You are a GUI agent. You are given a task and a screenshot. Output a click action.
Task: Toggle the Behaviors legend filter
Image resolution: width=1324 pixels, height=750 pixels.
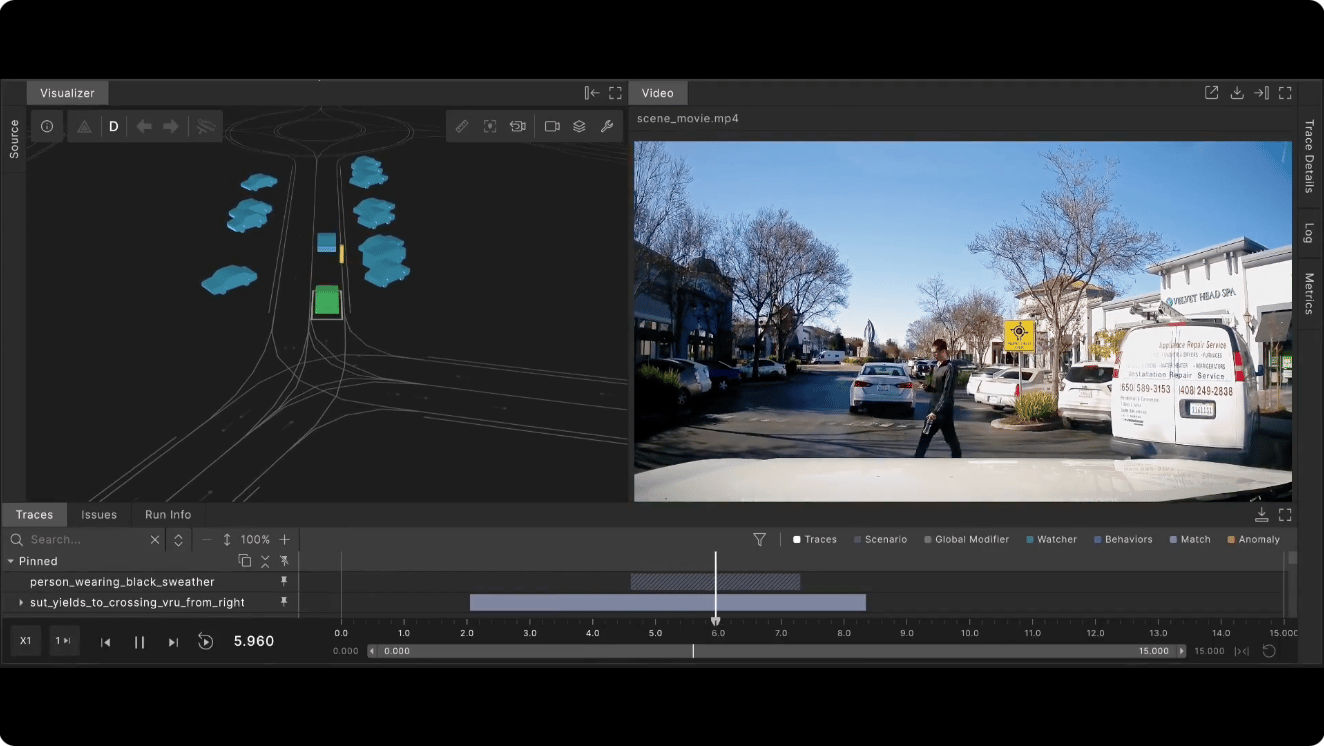[1122, 540]
